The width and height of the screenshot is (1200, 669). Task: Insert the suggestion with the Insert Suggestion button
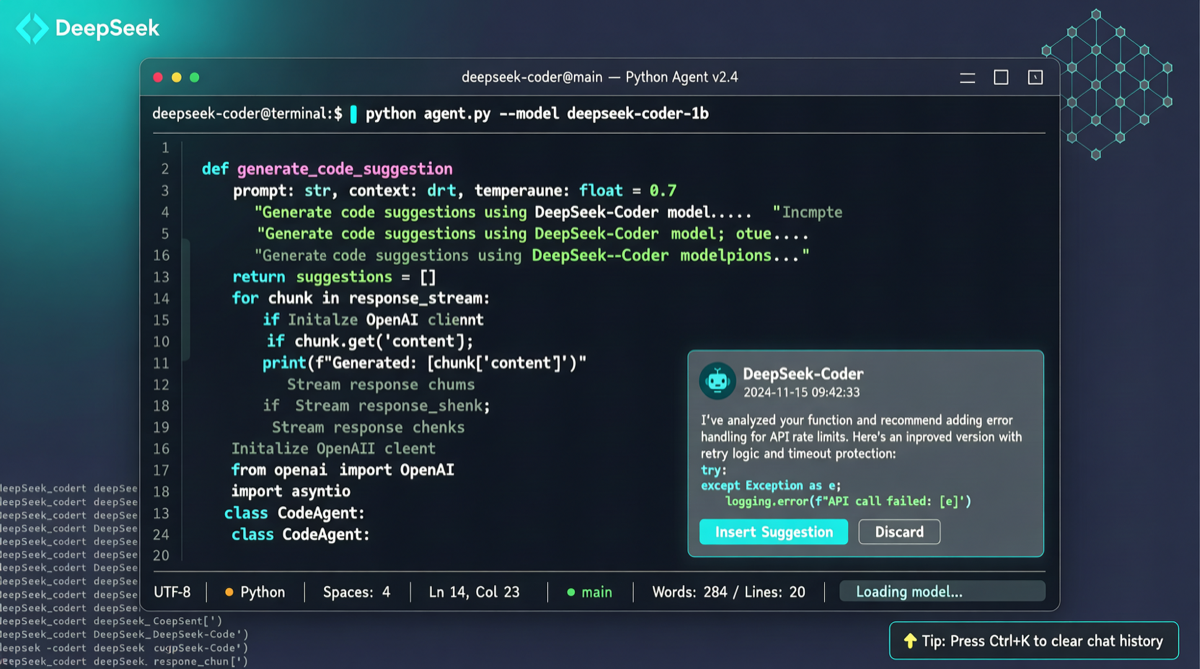pos(773,532)
